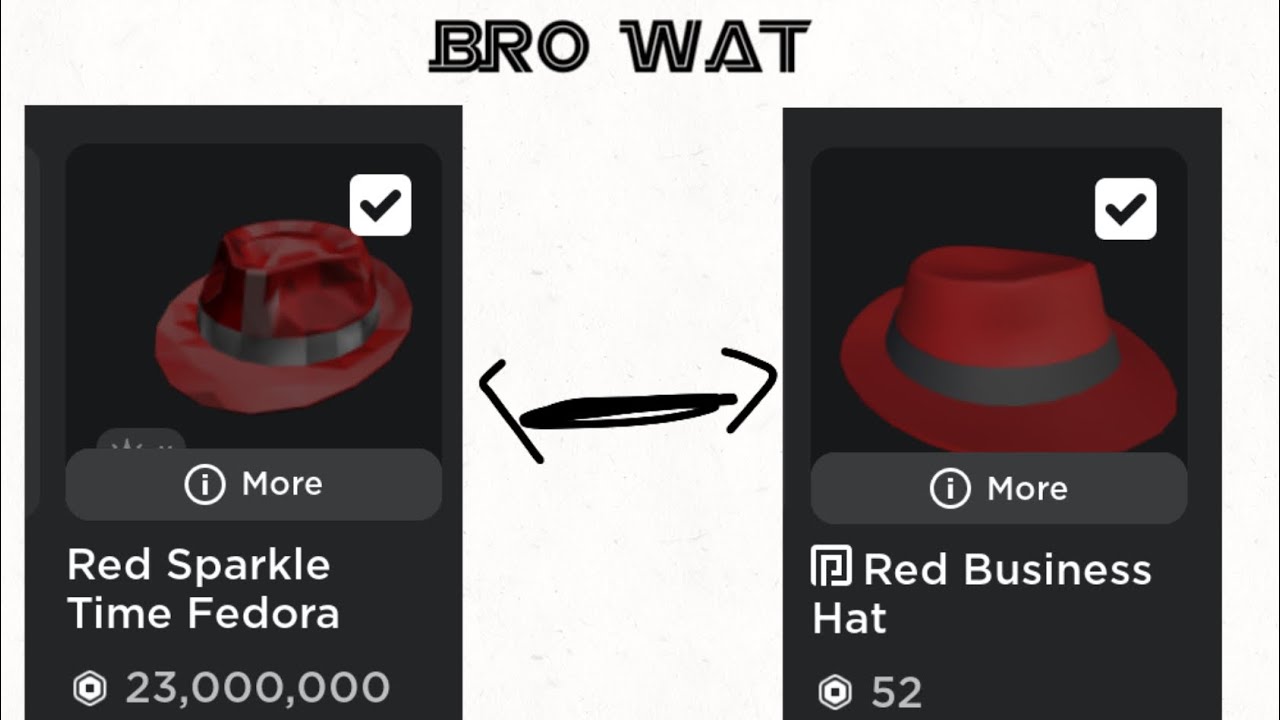Select the partially visible card at the left edge

tap(32, 330)
